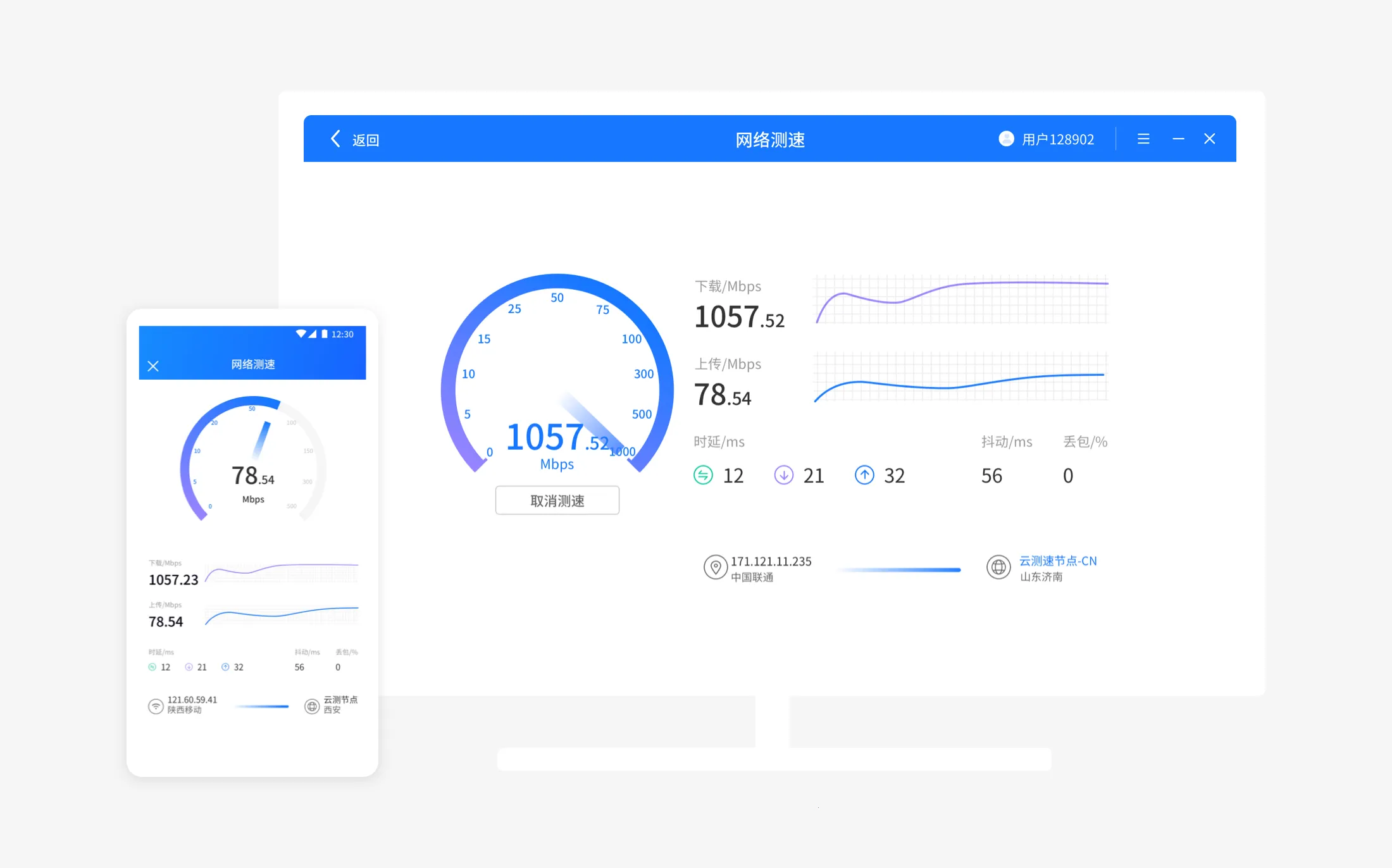Open the hamburger menu in the title bar
The height and width of the screenshot is (868, 1392).
pyautogui.click(x=1143, y=139)
